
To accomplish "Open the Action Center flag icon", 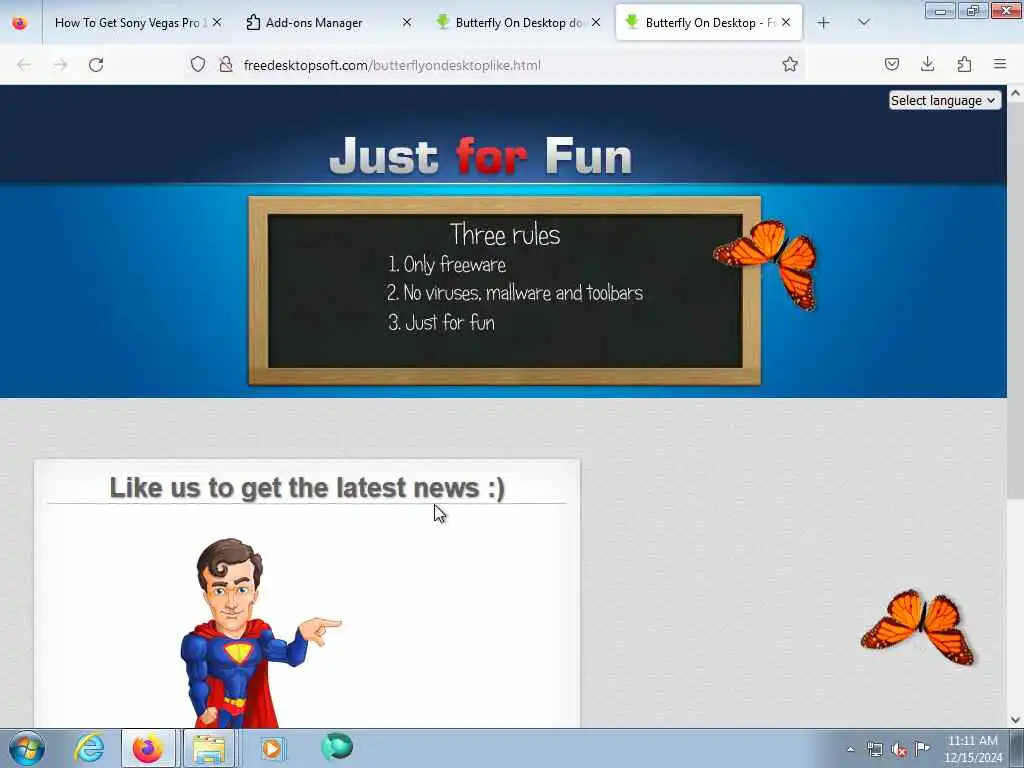I will (922, 749).
